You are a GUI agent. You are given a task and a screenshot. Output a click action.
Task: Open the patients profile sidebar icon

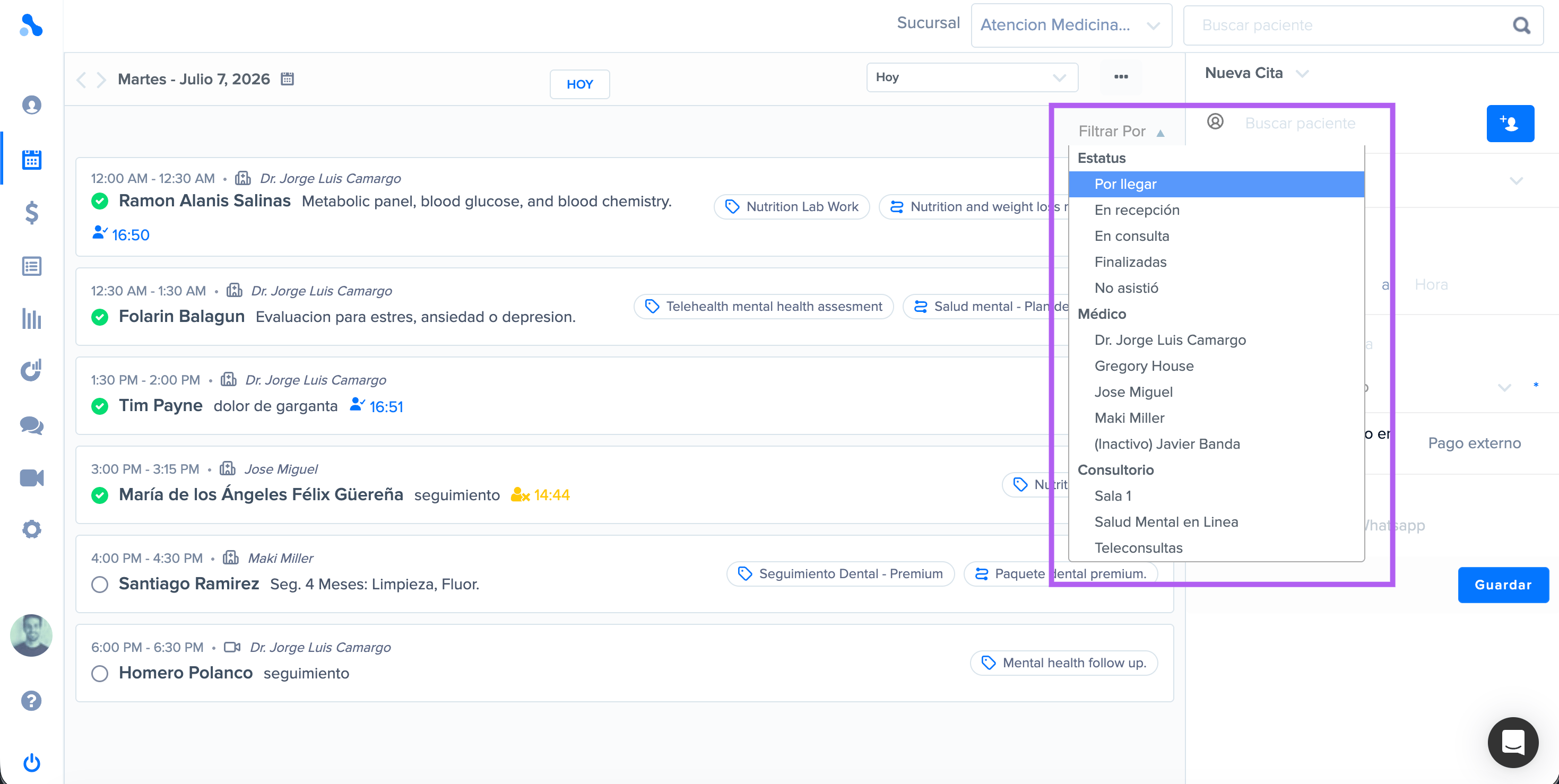click(31, 105)
